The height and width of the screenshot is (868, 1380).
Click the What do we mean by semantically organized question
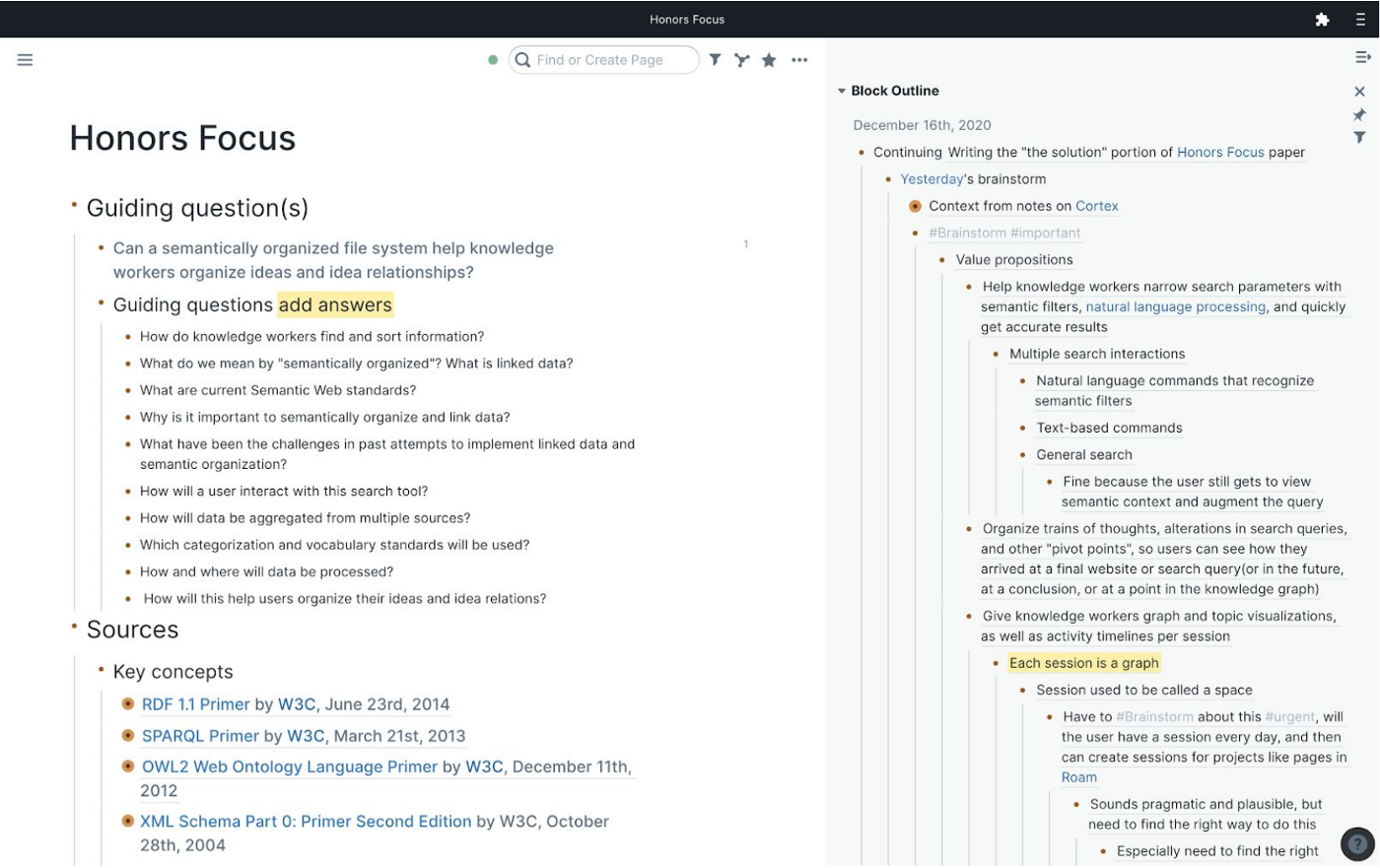[356, 364]
